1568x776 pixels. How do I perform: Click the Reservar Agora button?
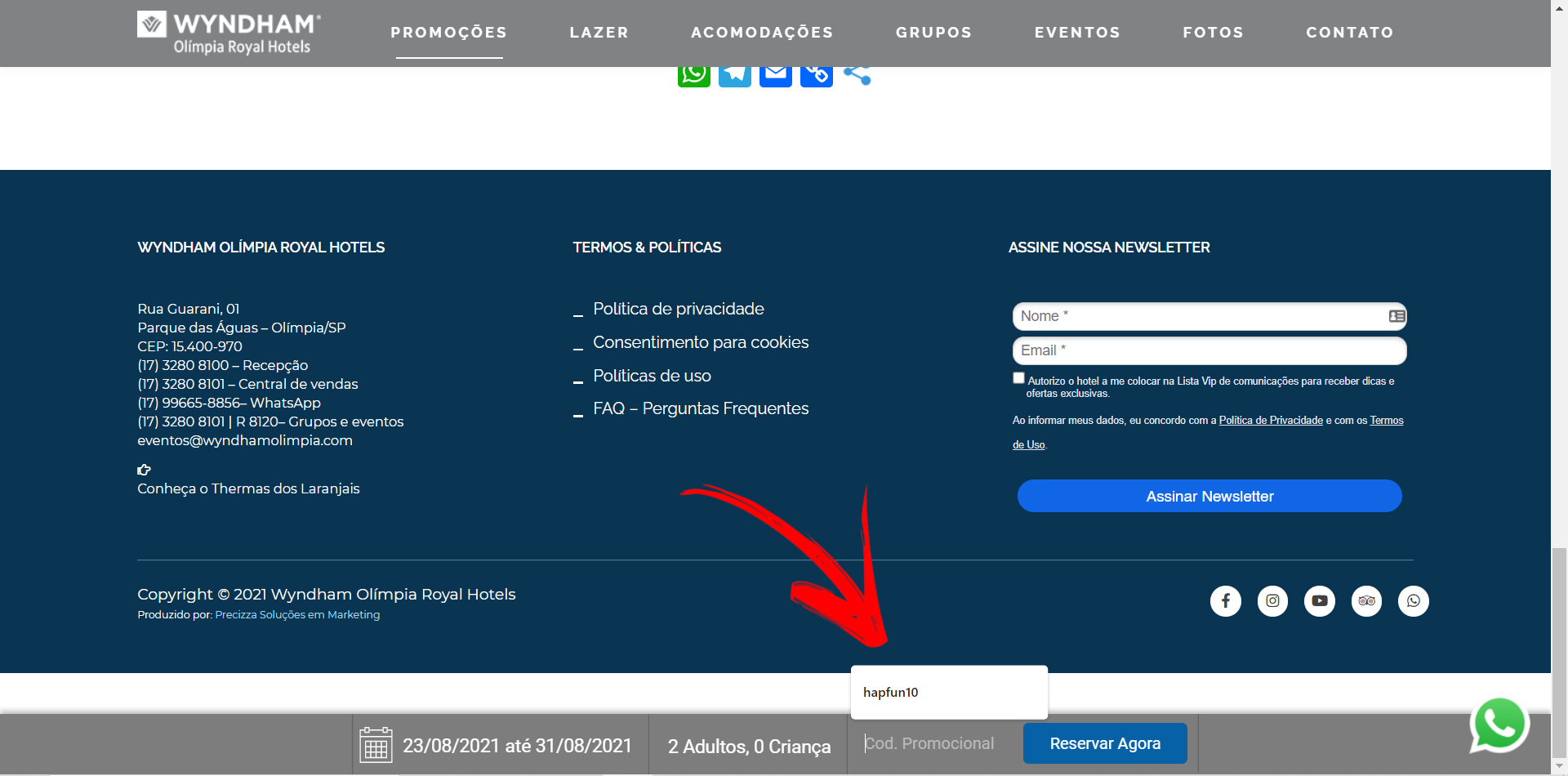[1105, 743]
